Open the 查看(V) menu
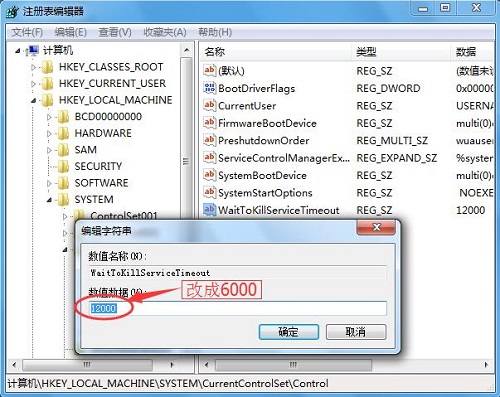This screenshot has width=500, height=397. coord(115,32)
